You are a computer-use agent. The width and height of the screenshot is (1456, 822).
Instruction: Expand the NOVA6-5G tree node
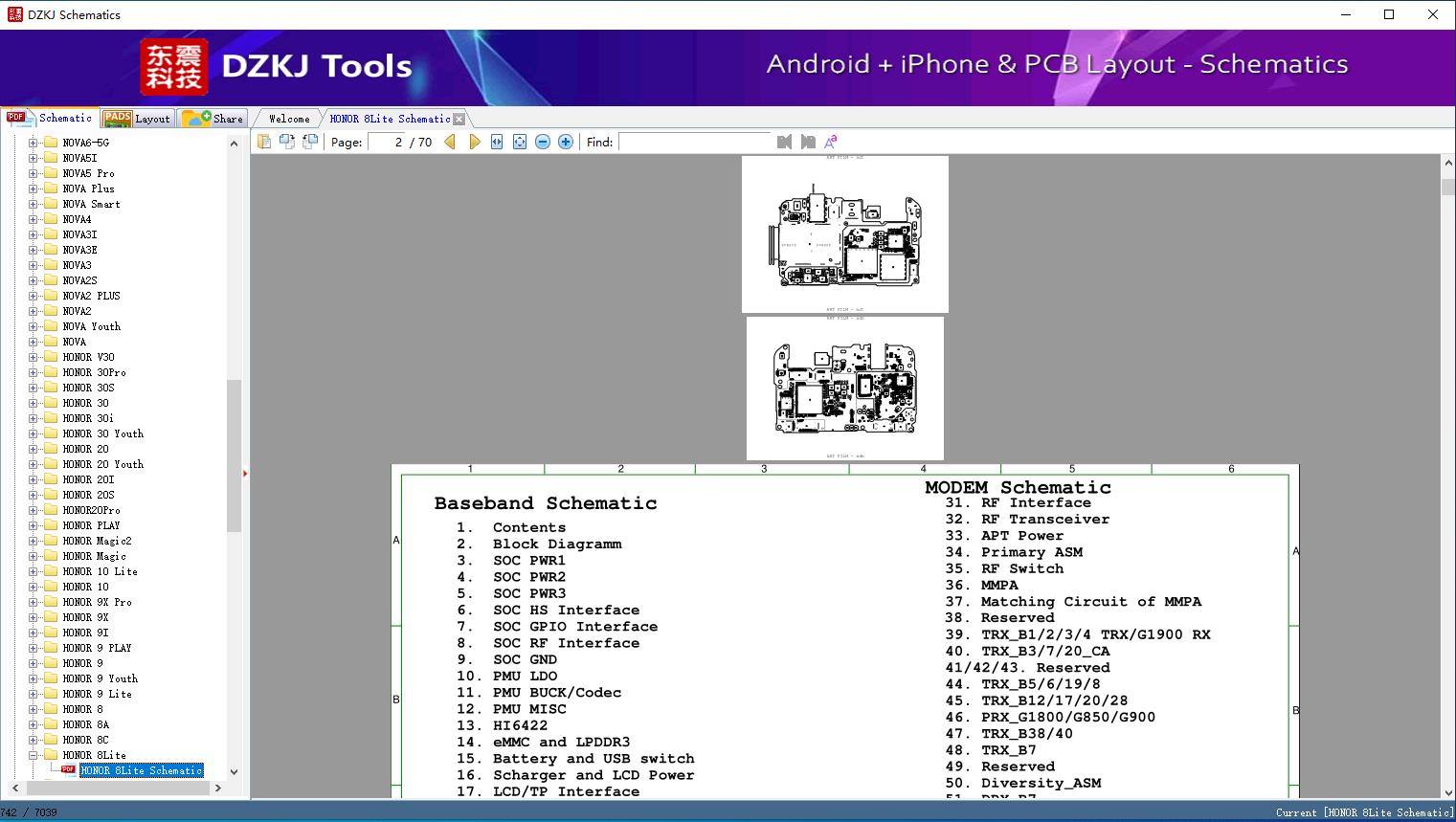(33, 143)
